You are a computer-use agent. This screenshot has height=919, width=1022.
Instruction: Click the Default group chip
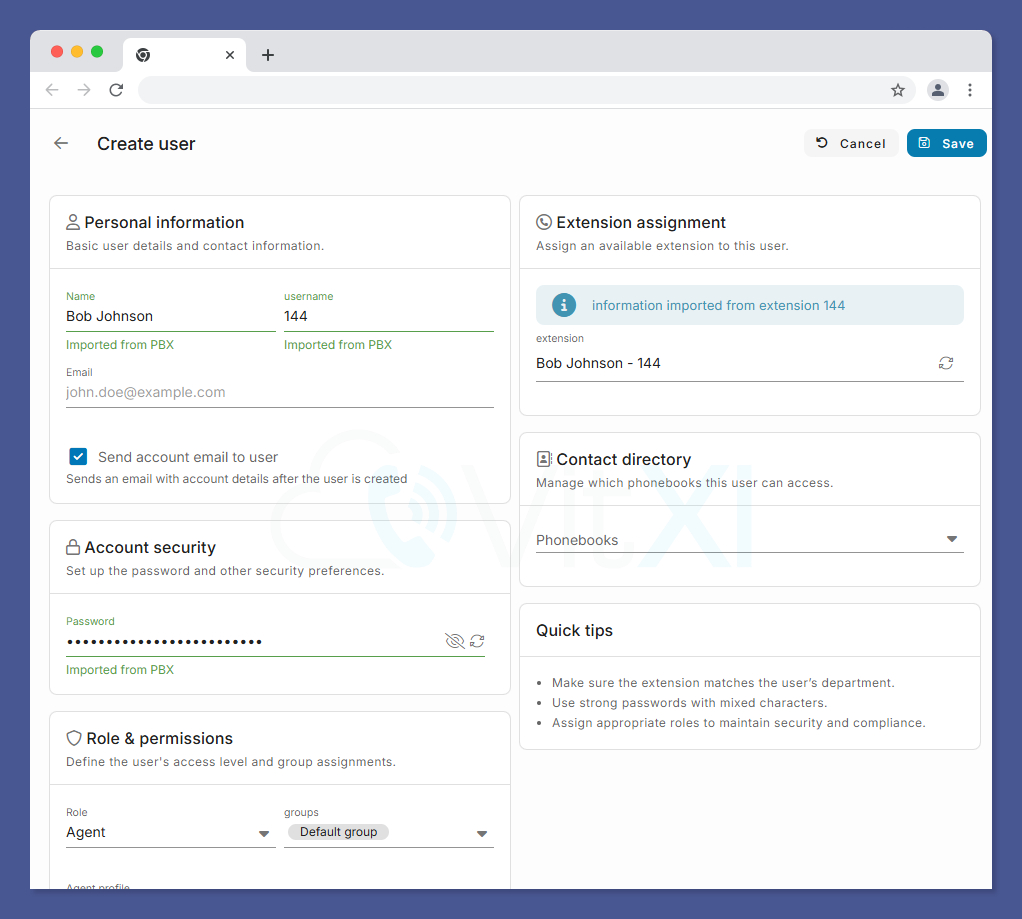click(338, 832)
